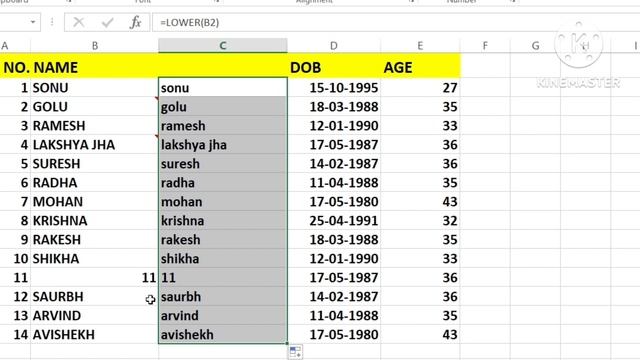
Task: Select the cell containing RAKESH
Action: coord(95,239)
